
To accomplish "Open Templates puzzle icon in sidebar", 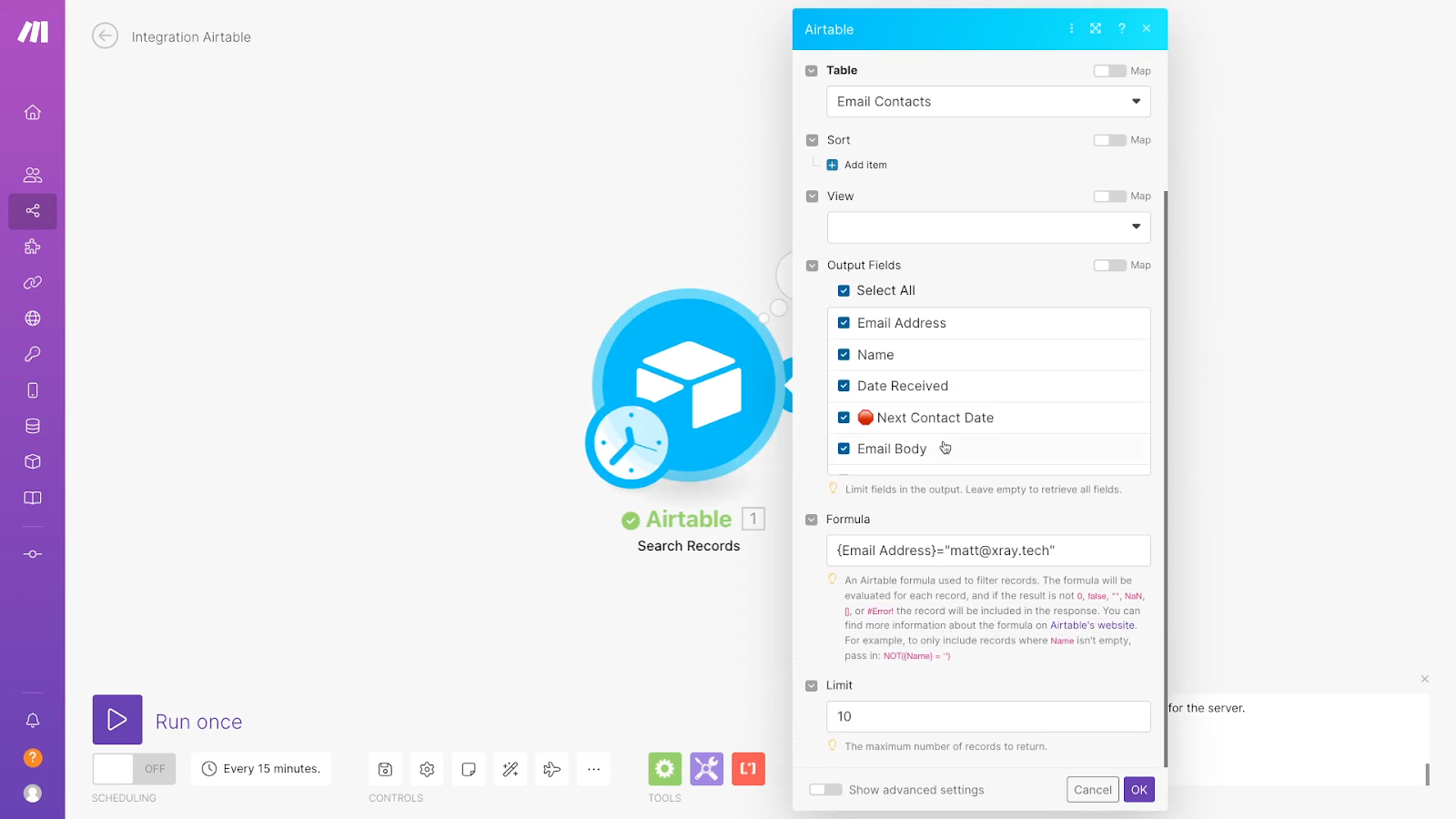I will click(x=33, y=247).
